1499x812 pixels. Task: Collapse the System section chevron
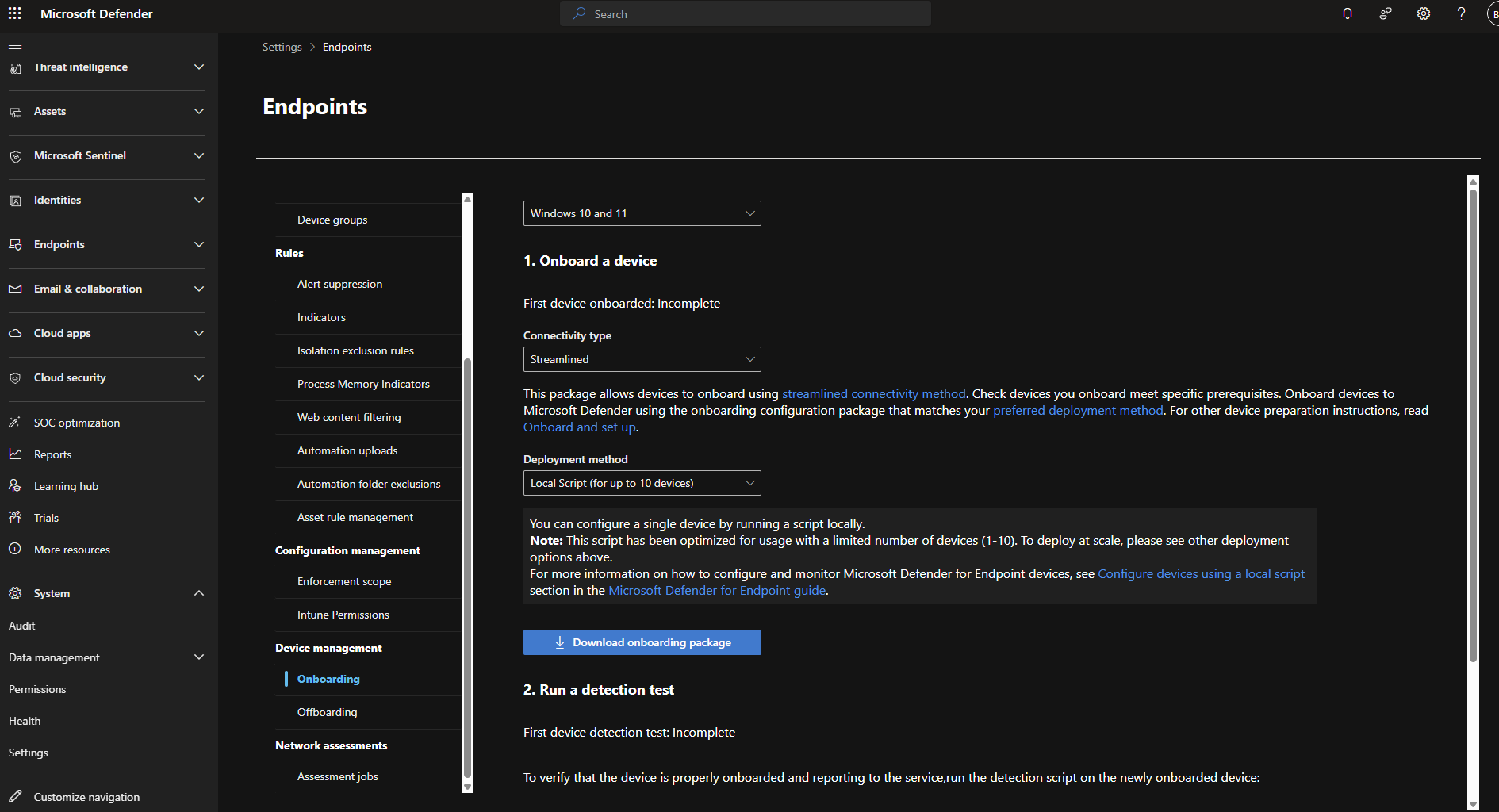tap(199, 593)
